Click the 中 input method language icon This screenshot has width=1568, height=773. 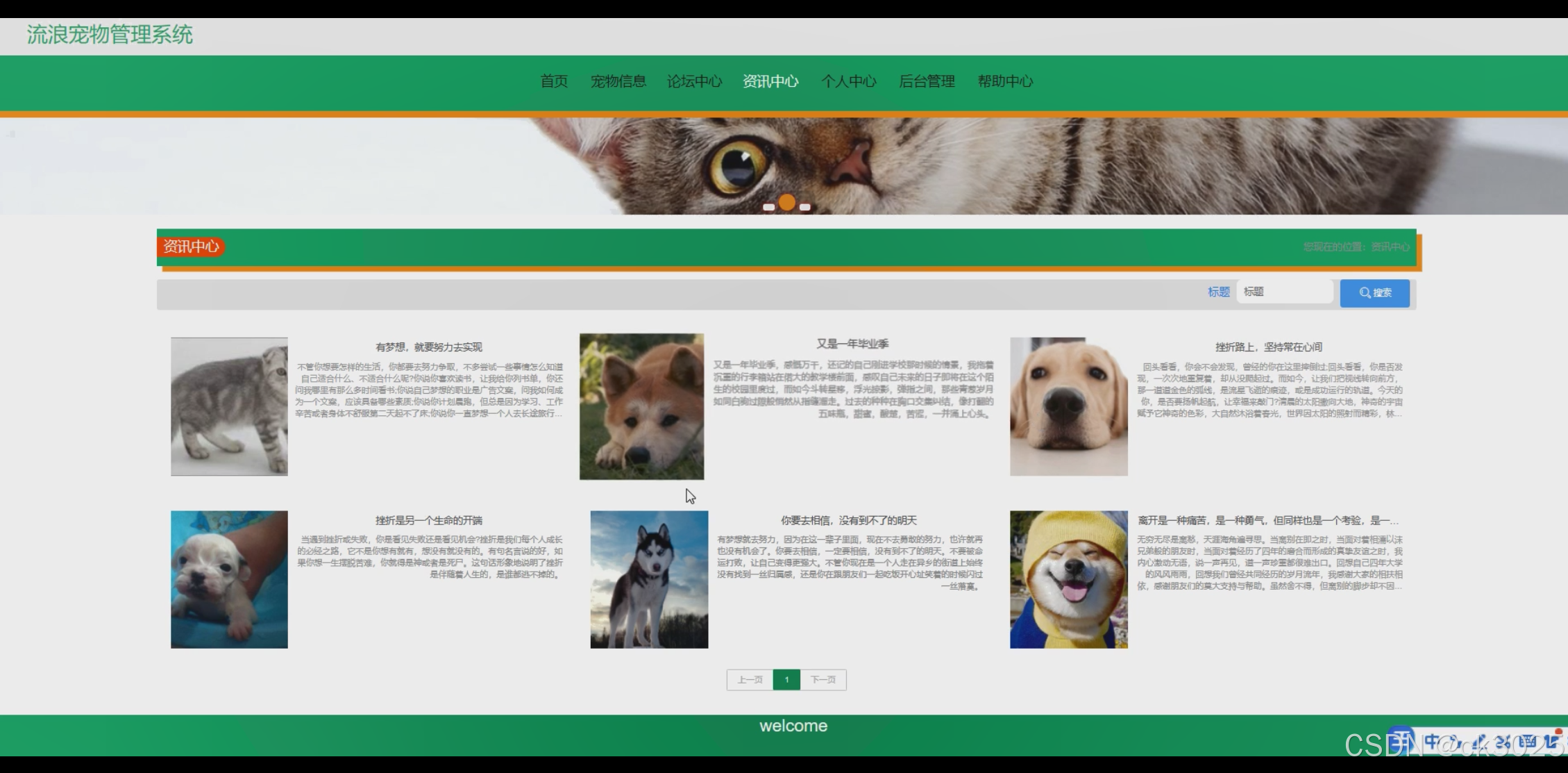[x=1432, y=741]
